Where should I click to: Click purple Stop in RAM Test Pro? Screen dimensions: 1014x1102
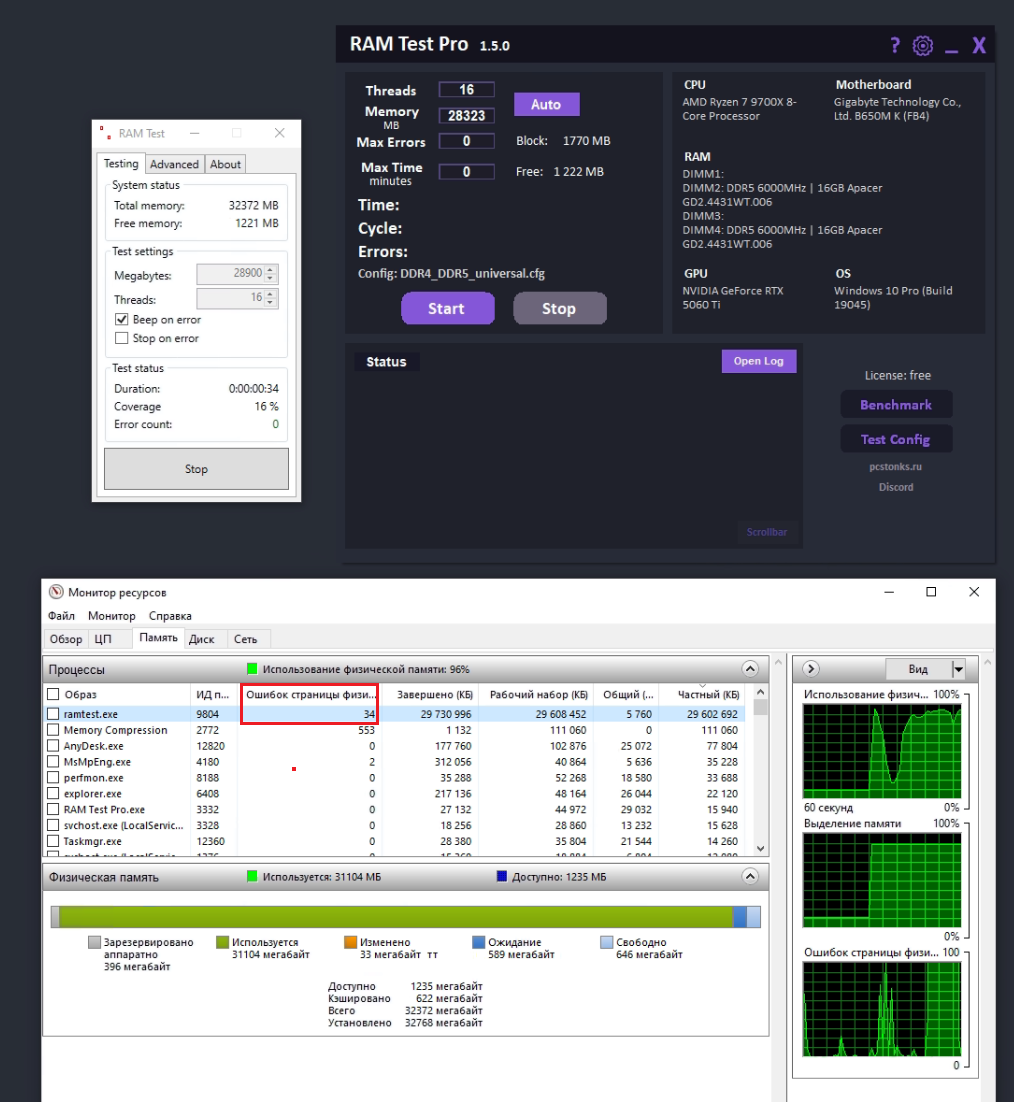[x=559, y=309]
